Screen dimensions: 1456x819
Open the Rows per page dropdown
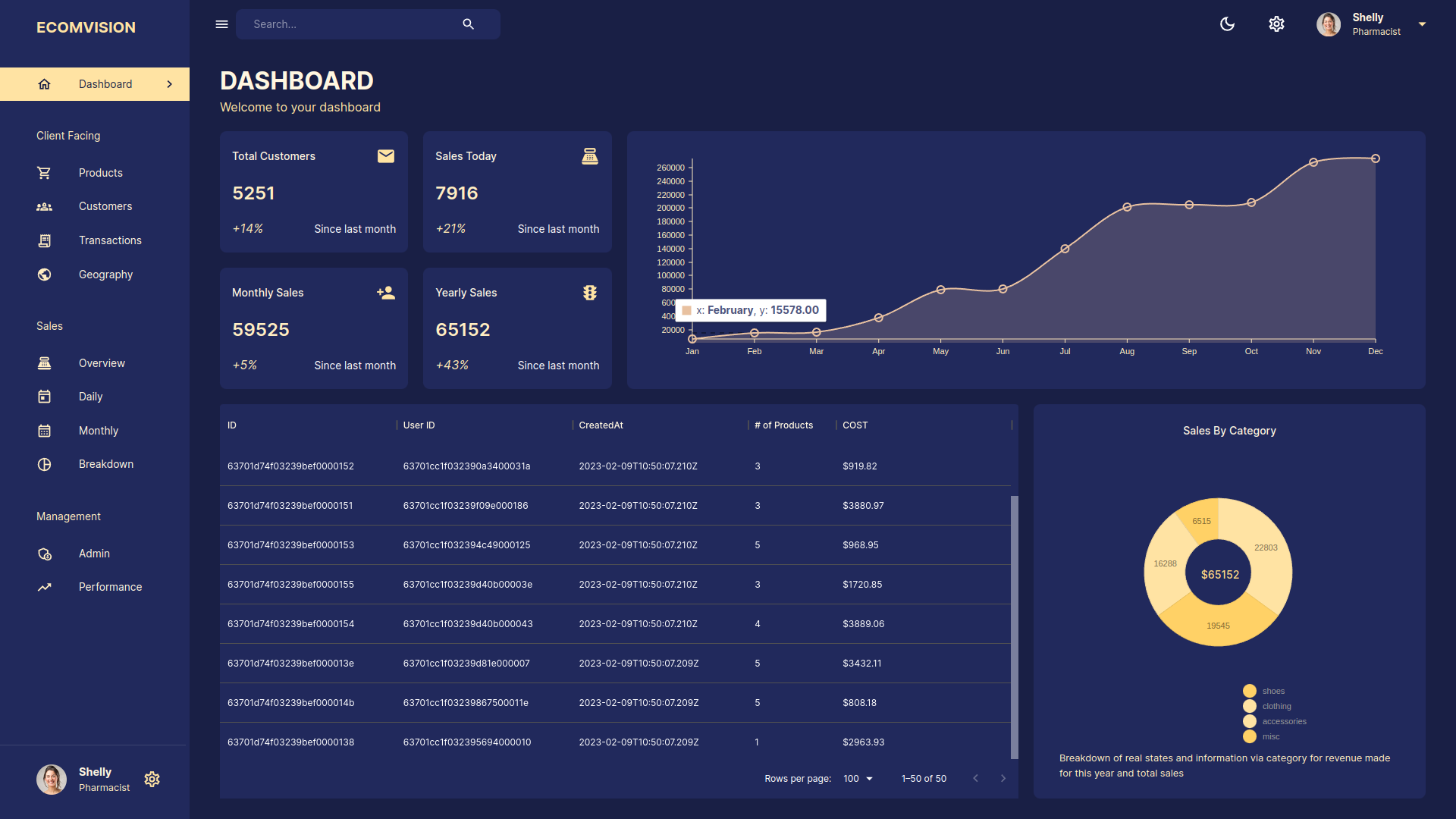click(x=858, y=779)
